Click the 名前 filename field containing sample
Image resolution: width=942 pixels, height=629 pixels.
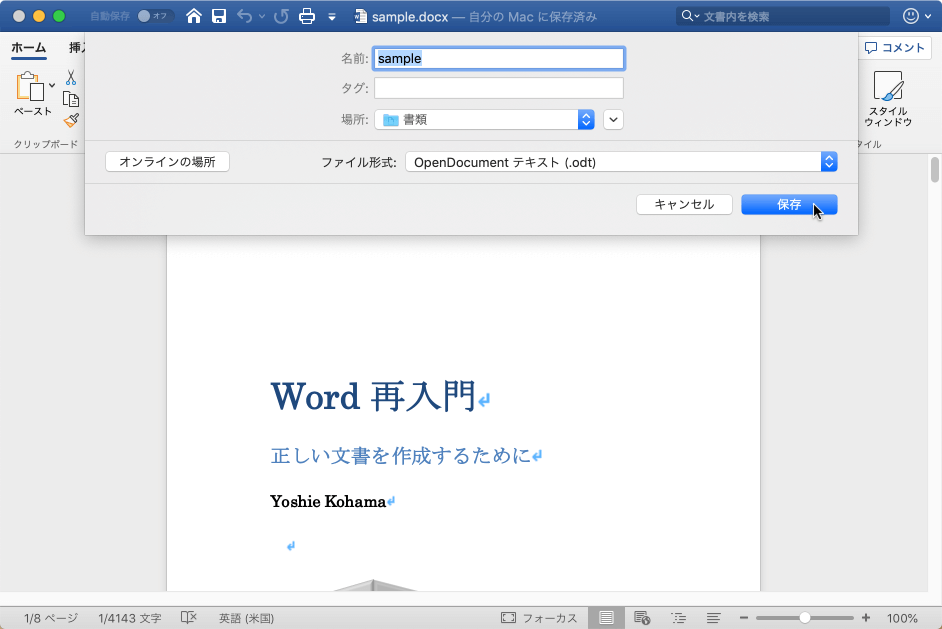click(x=499, y=58)
